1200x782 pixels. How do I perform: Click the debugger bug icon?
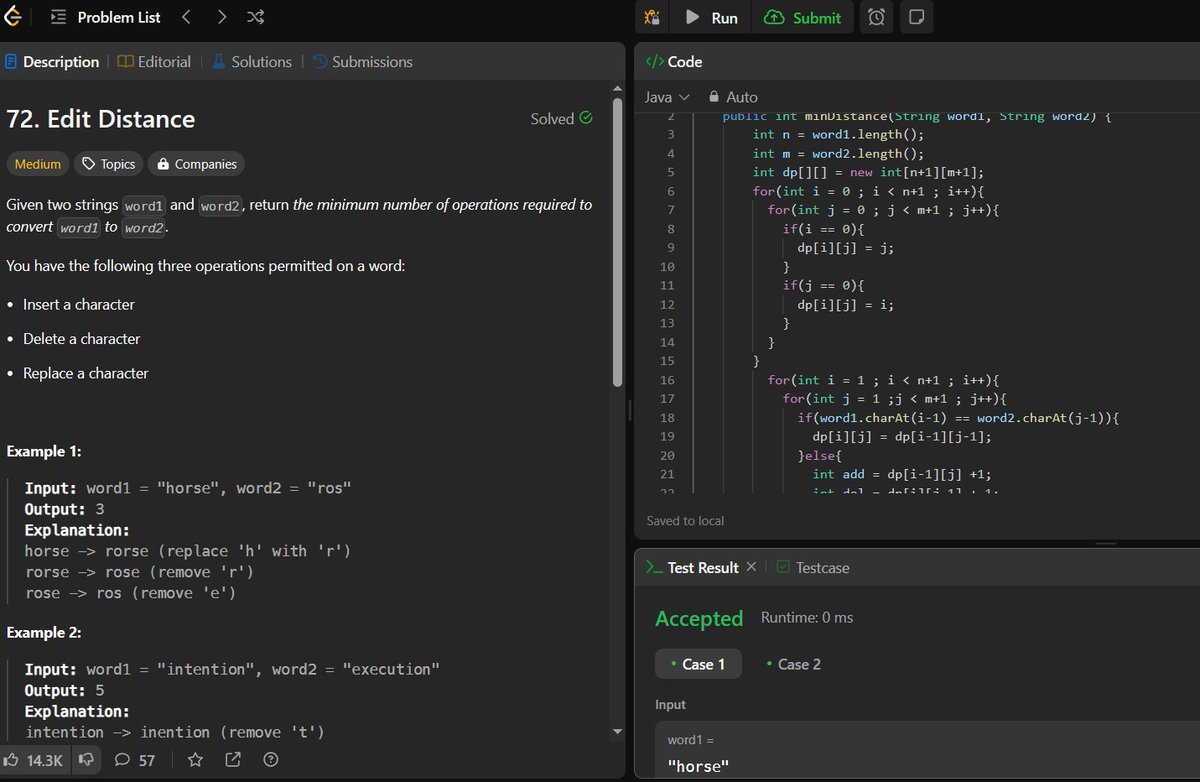(652, 17)
